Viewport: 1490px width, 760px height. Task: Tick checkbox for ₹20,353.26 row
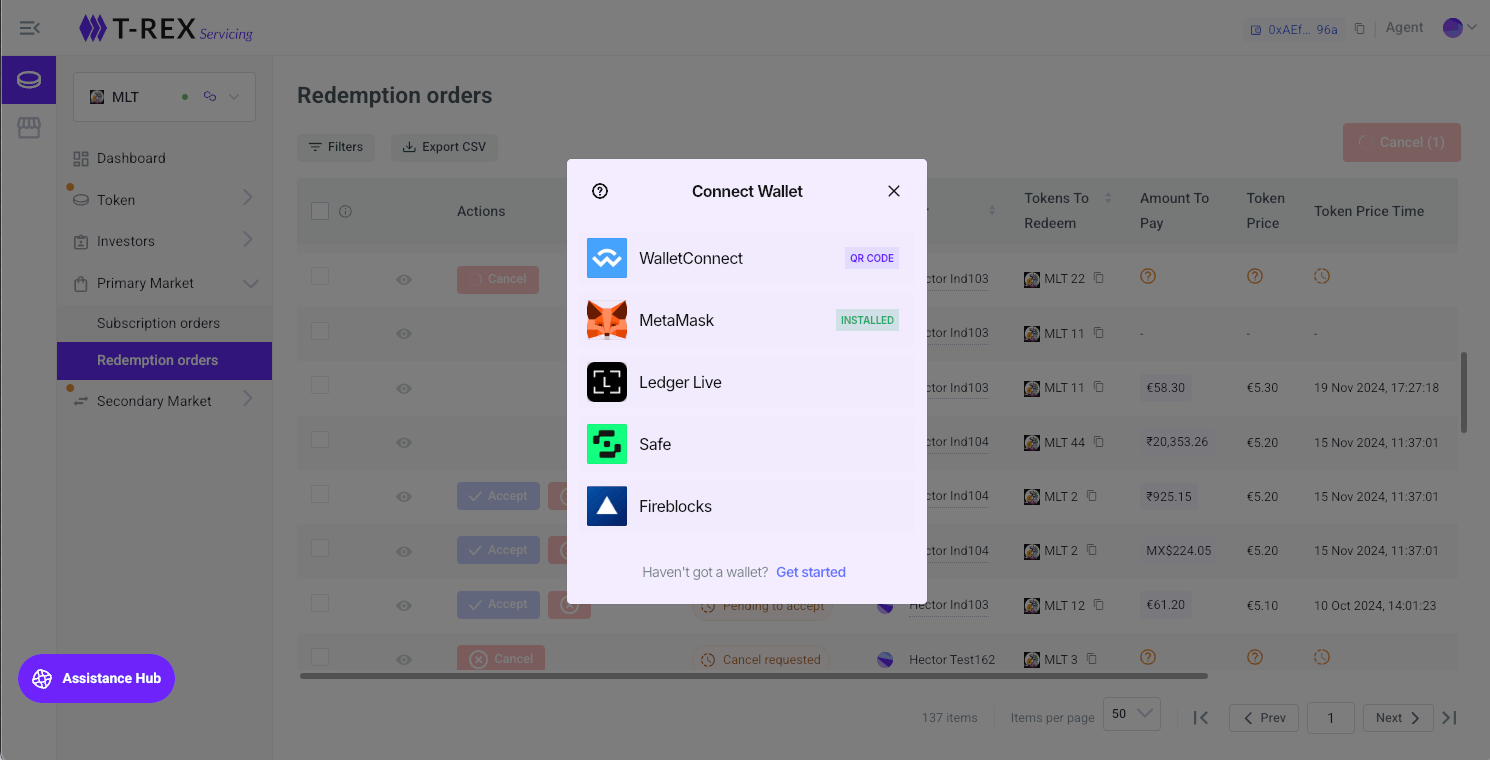click(x=320, y=440)
